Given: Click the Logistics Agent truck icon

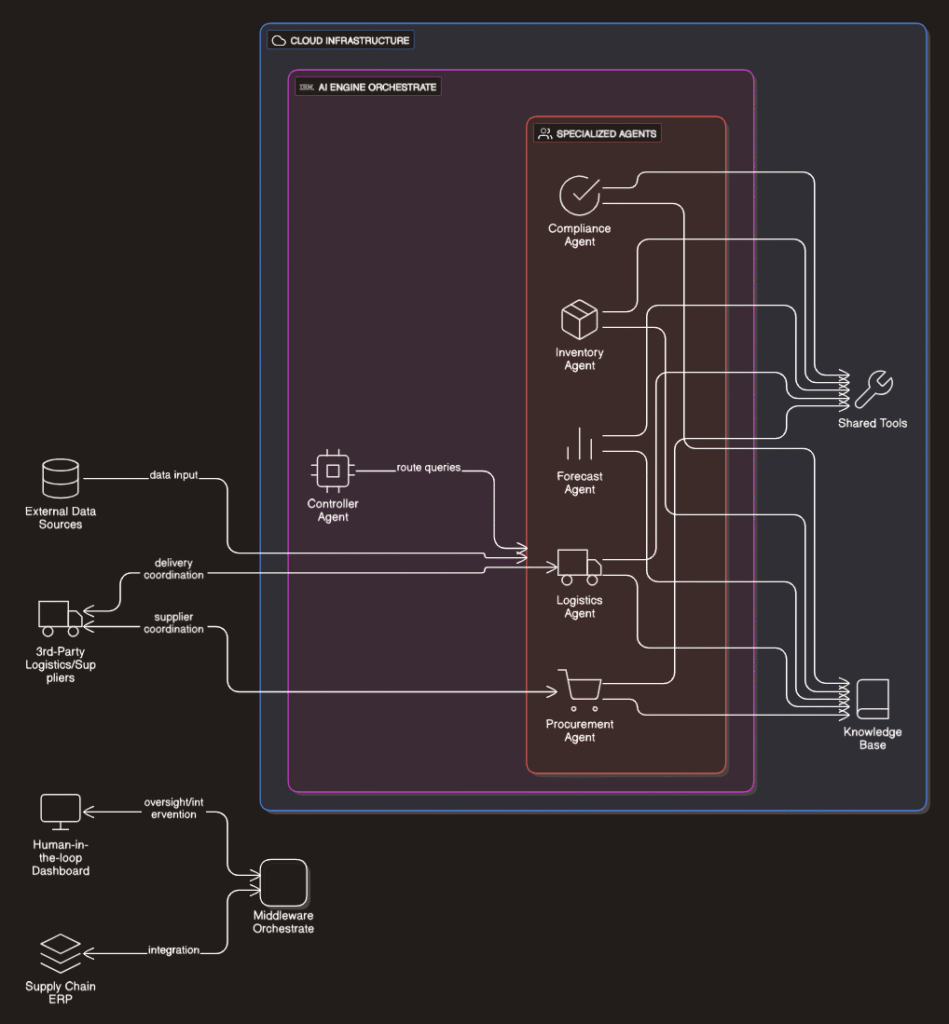Looking at the screenshot, I should tap(577, 566).
